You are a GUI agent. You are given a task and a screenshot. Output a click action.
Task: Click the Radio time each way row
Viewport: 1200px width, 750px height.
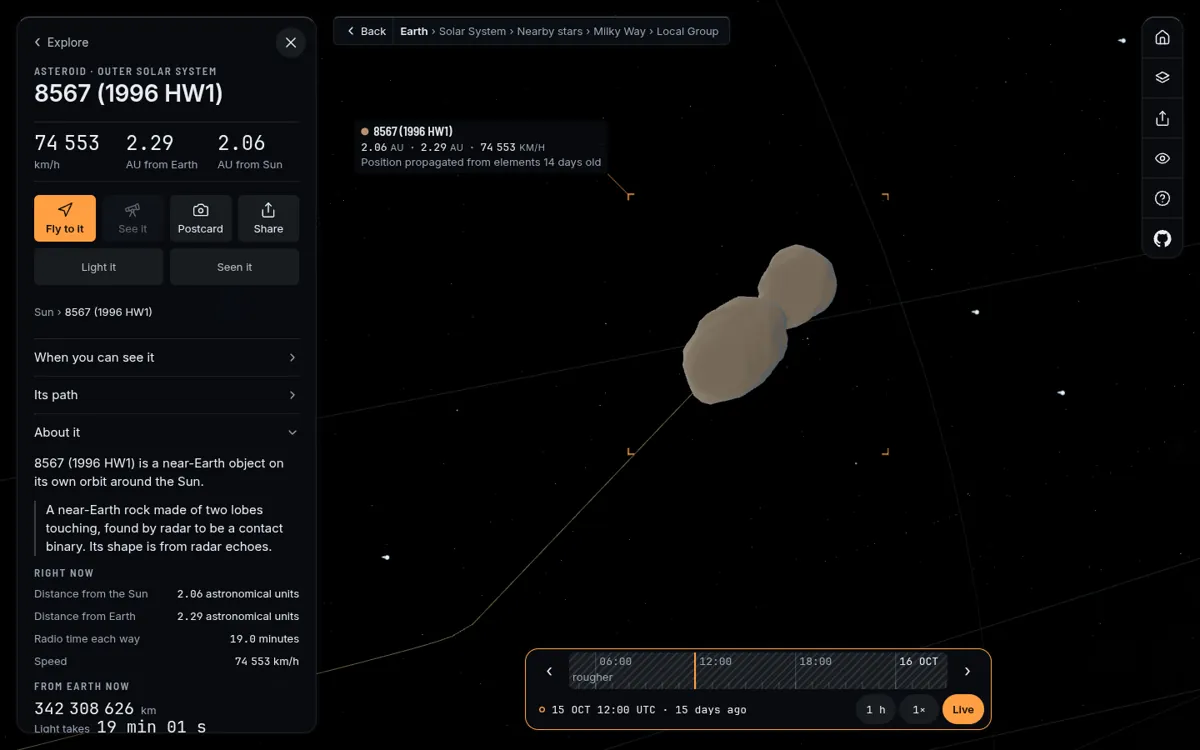[x=166, y=639]
